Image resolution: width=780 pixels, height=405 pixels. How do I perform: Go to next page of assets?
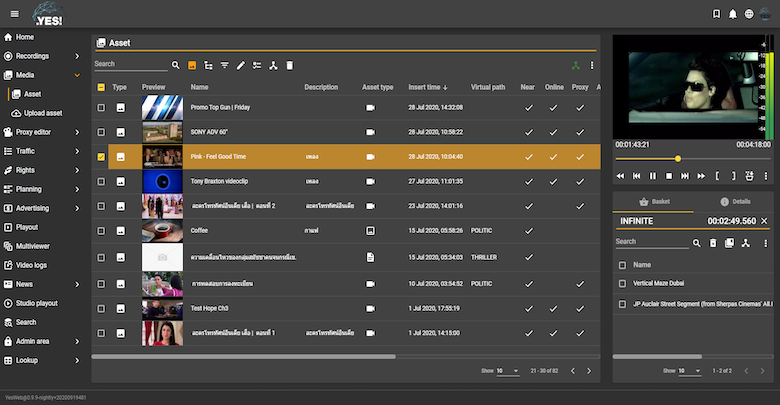pos(589,371)
